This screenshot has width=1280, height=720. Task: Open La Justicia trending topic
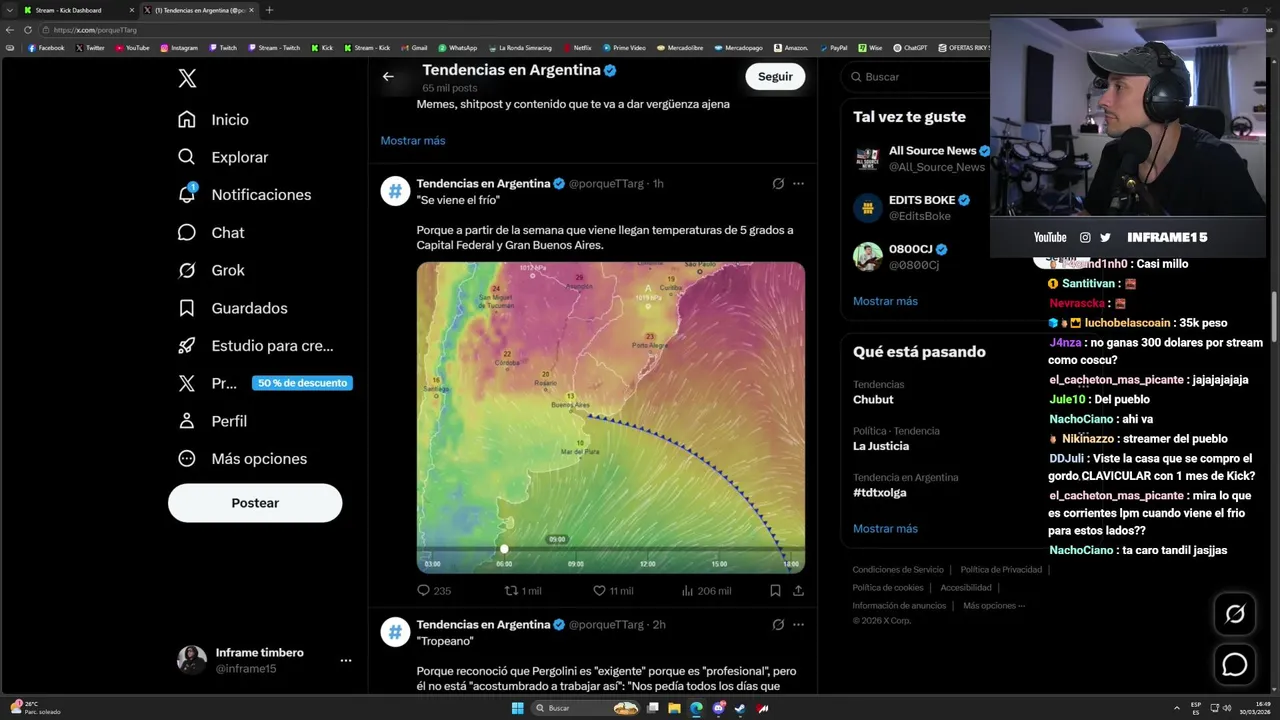pyautogui.click(x=881, y=446)
